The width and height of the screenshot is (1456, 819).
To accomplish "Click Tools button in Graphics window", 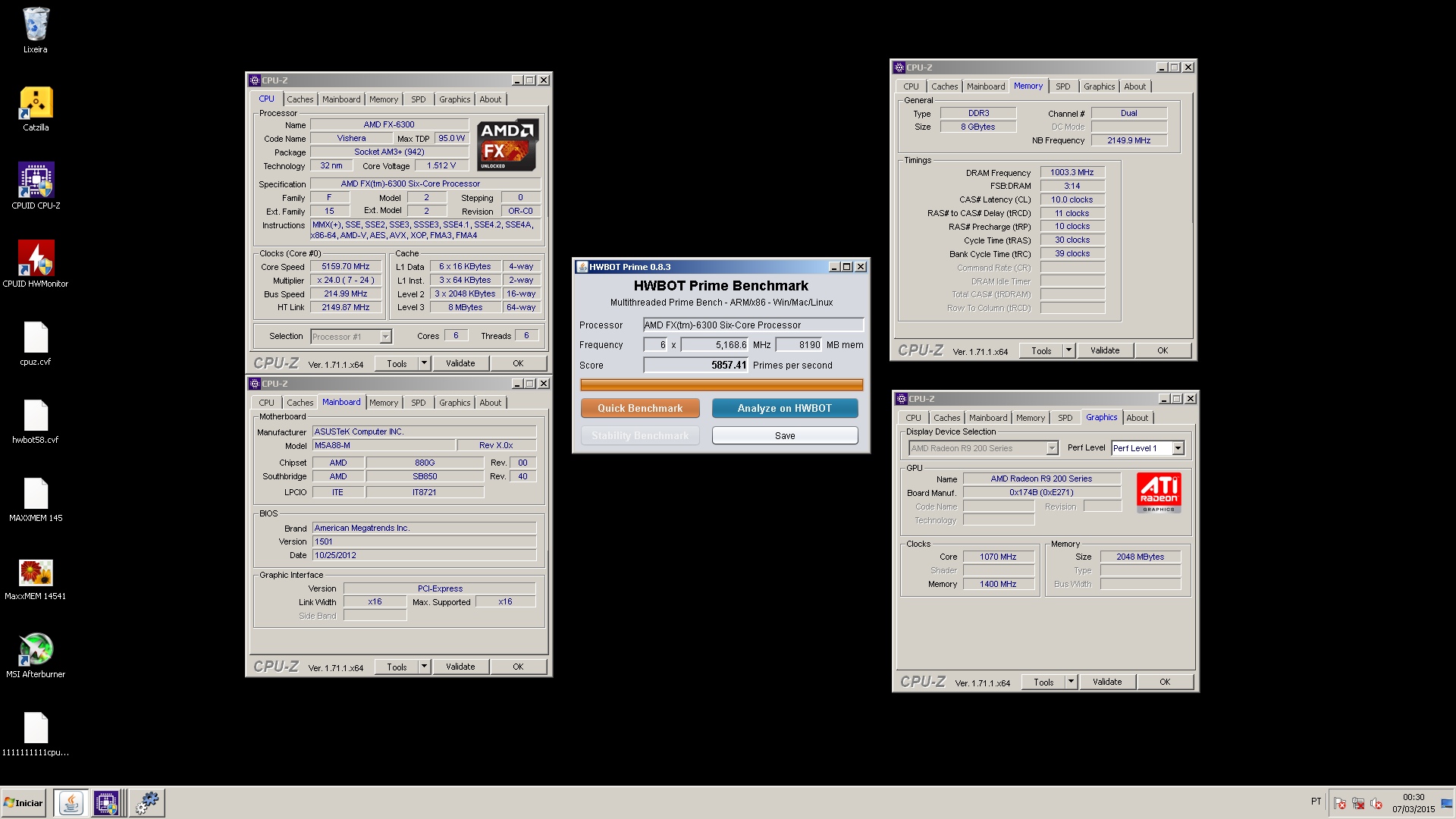I will tap(1043, 682).
